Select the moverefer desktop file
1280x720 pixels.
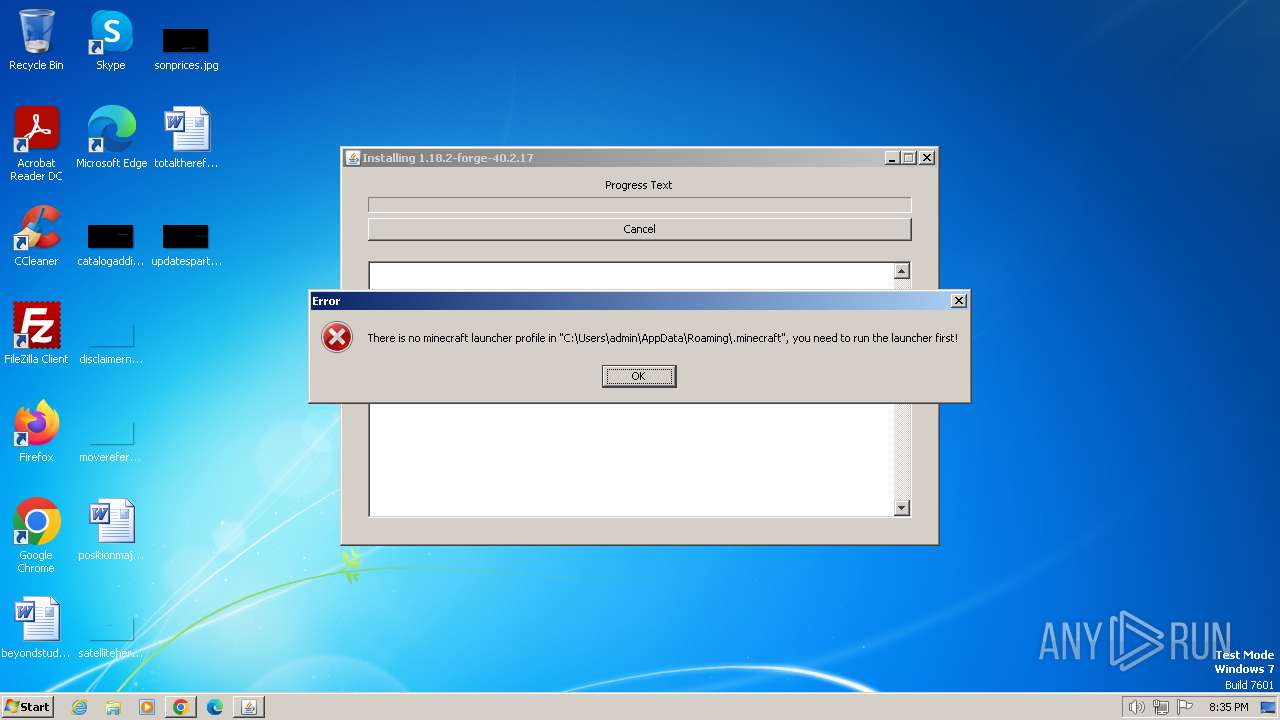[111, 440]
